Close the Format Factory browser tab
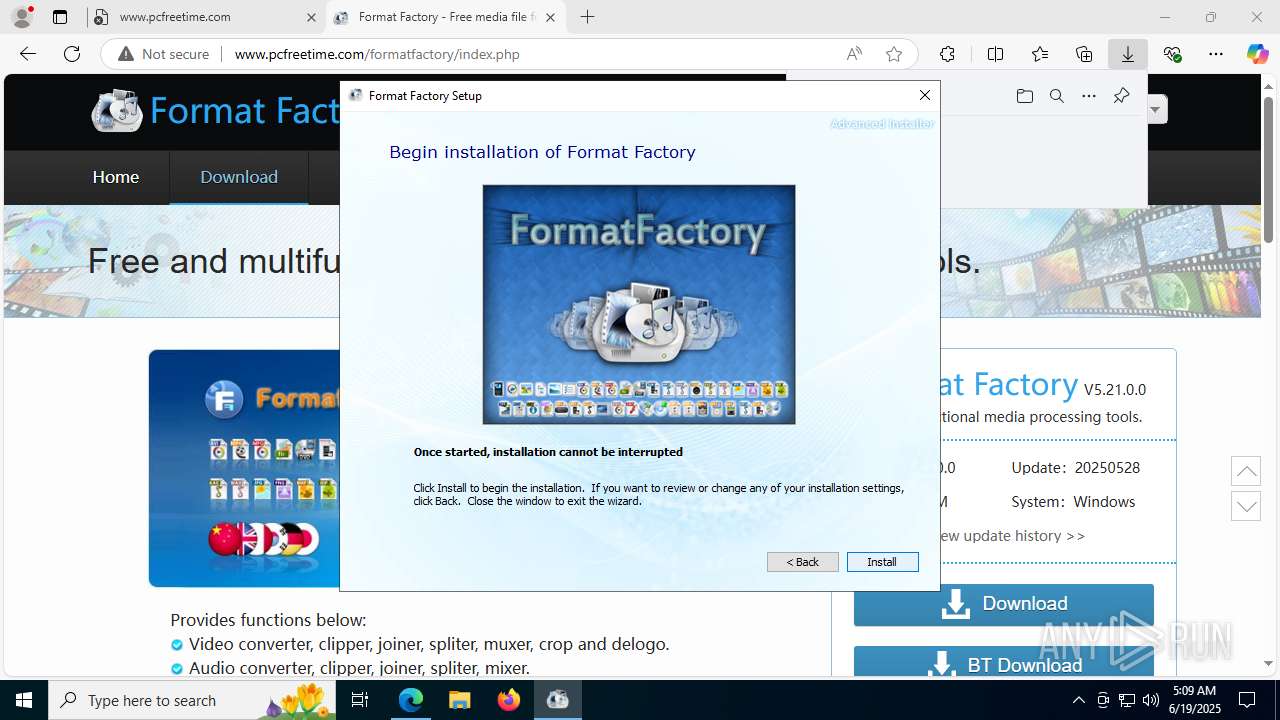Viewport: 1280px width, 720px height. [x=550, y=17]
